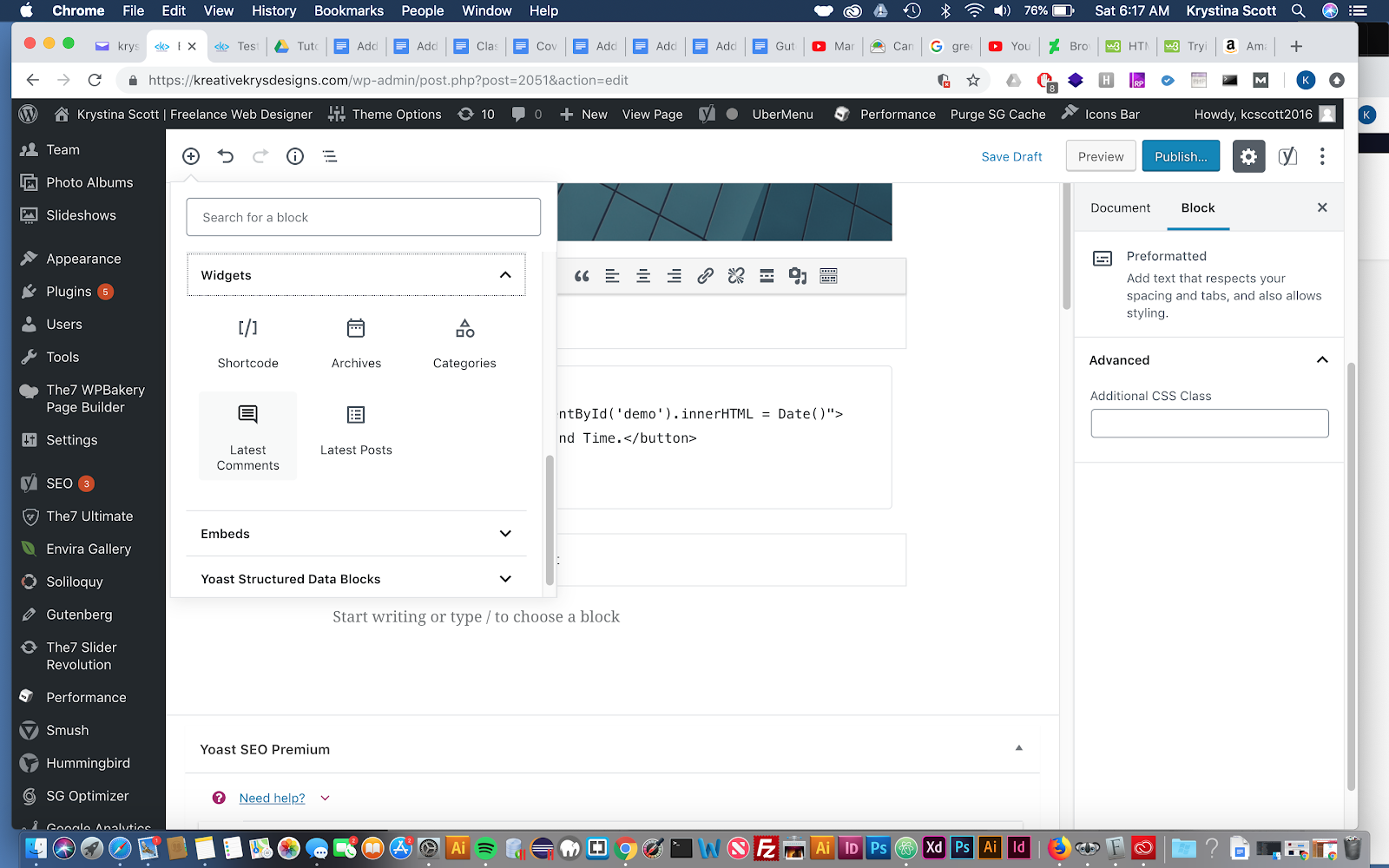
Task: Click the link icon in block toolbar
Action: click(x=705, y=276)
